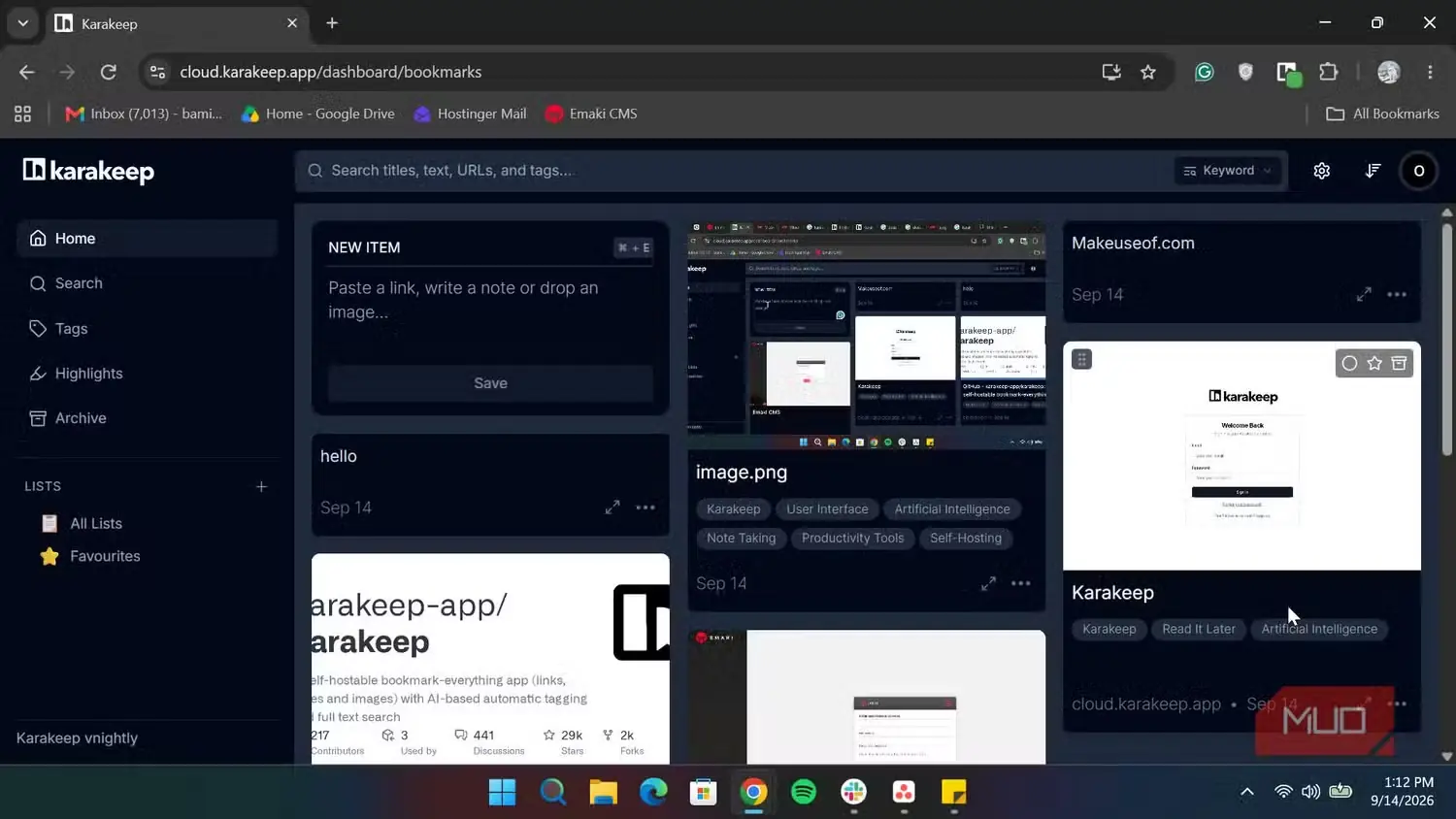
Task: Open the Keyword search mode dropdown
Action: pos(1228,171)
